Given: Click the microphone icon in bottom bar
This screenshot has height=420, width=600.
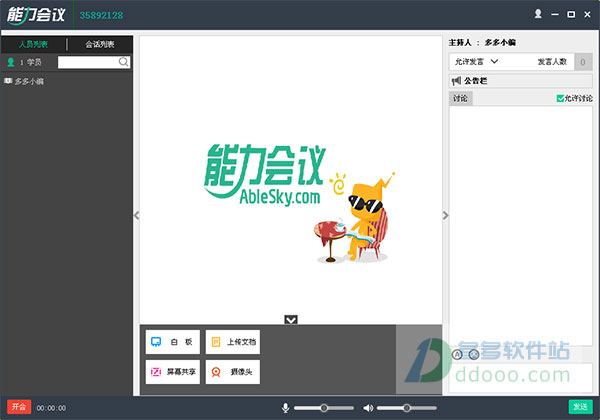Looking at the screenshot, I should [285, 408].
